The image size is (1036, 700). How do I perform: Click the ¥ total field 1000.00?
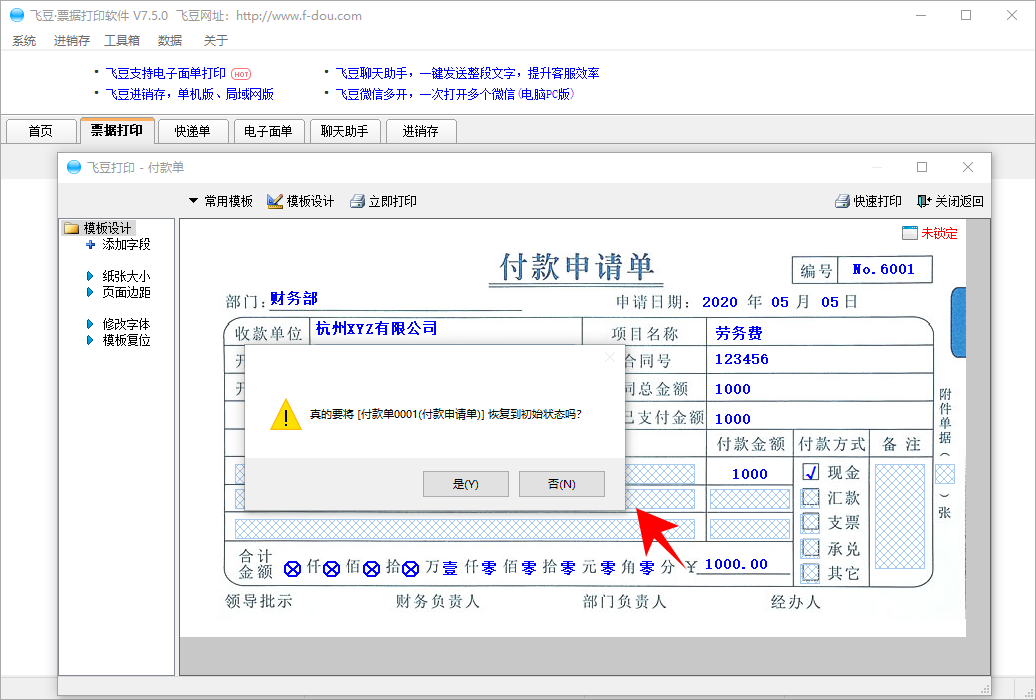tap(736, 564)
